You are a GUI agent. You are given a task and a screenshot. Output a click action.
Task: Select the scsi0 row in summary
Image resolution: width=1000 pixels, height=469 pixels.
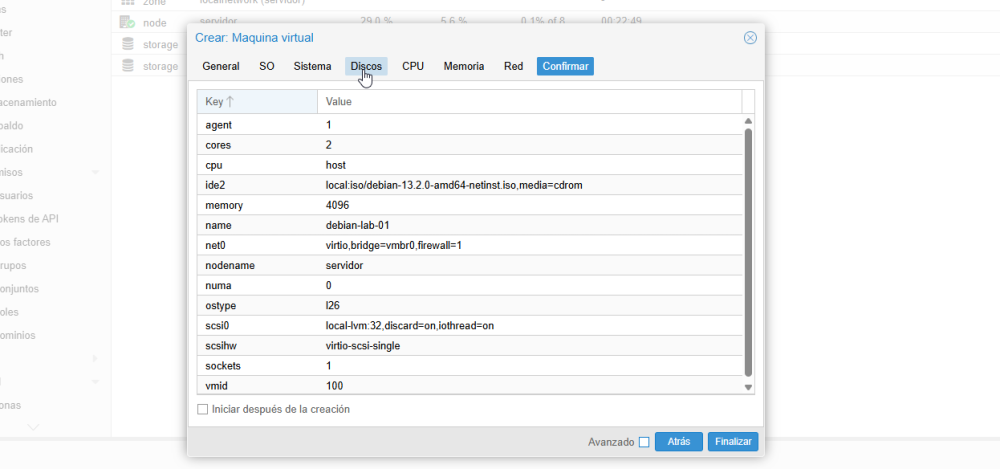[471, 325]
